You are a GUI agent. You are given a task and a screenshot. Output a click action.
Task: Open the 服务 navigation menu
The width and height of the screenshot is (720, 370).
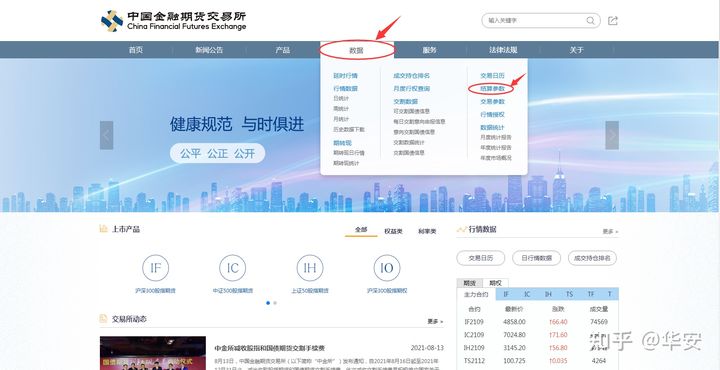(429, 50)
